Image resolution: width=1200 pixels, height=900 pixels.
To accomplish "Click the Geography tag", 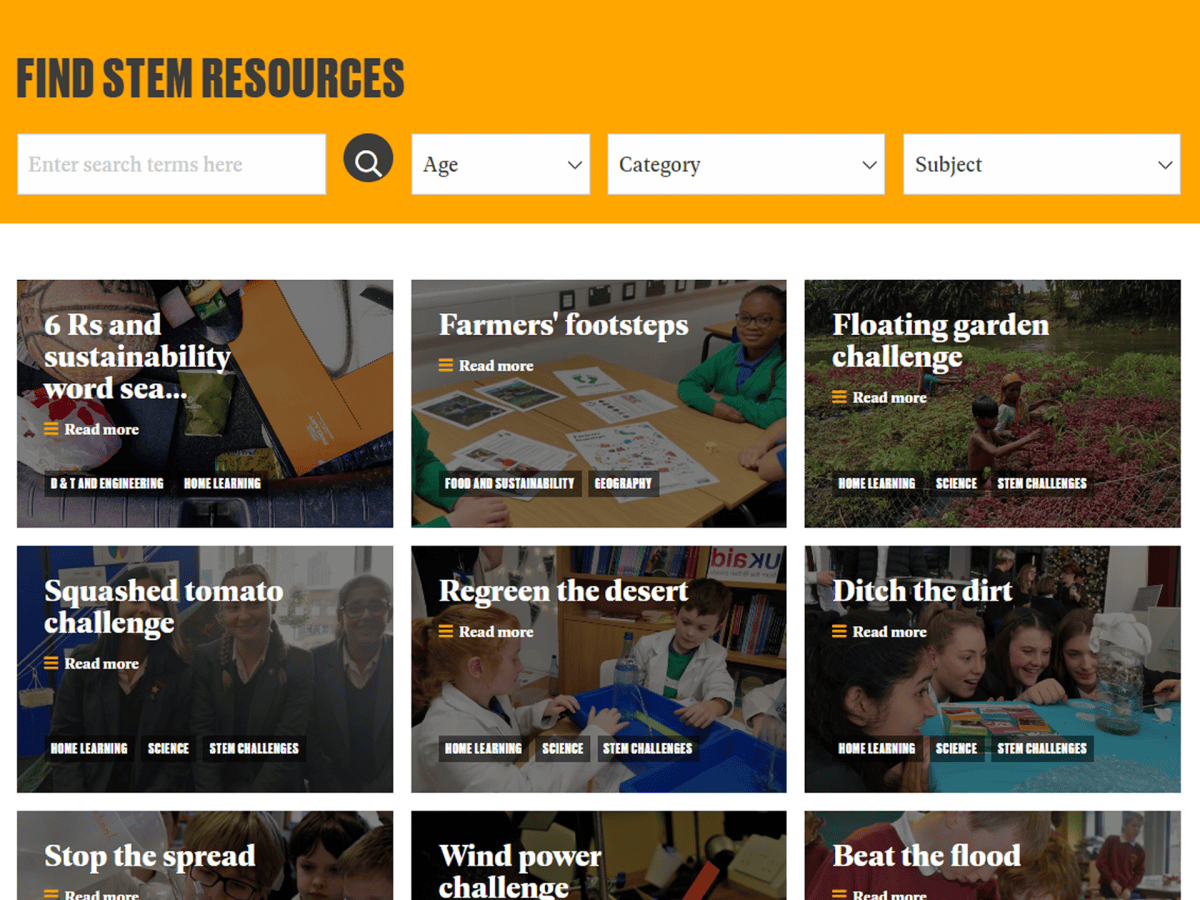I will tap(623, 484).
